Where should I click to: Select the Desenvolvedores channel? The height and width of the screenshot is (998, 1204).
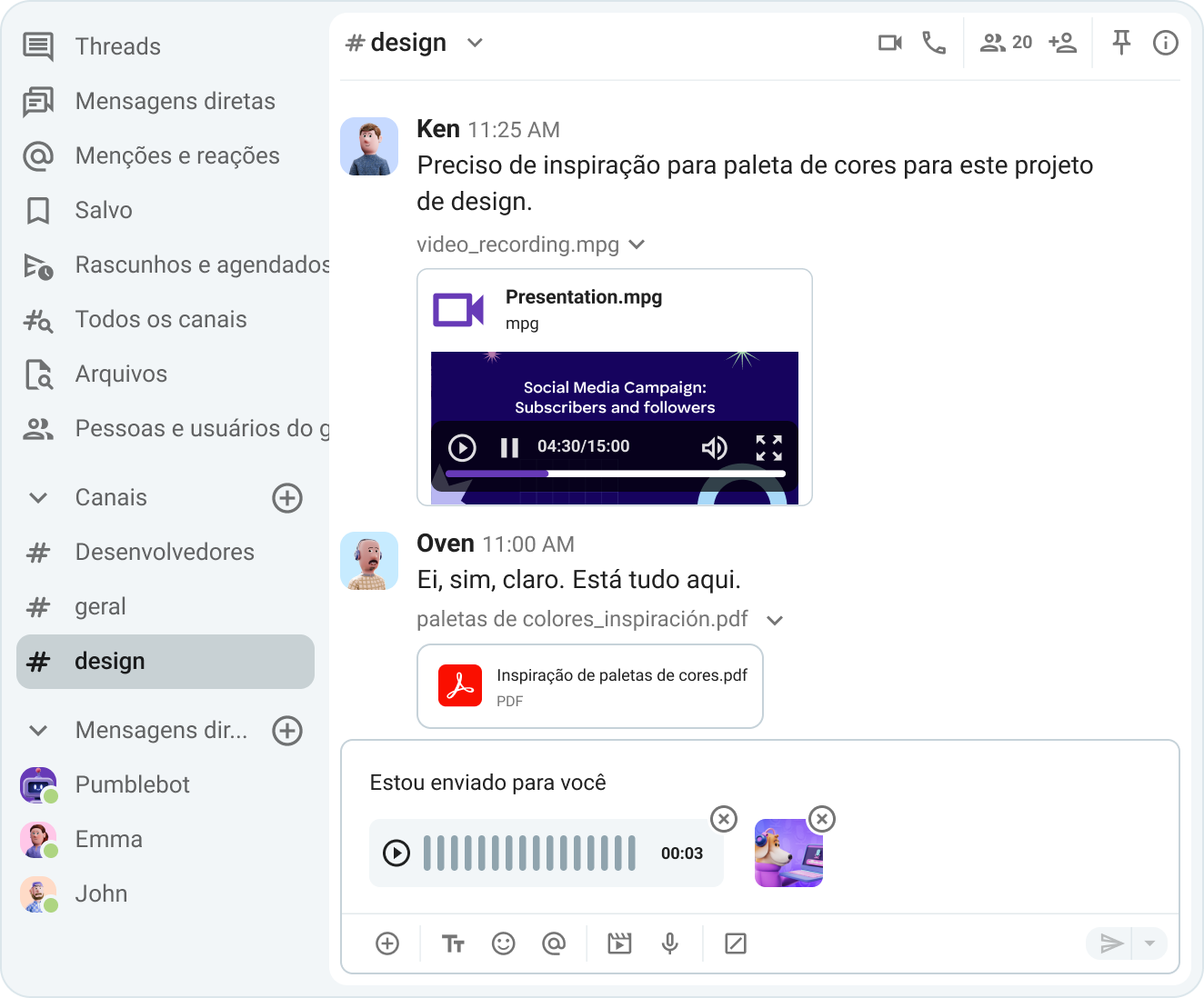(x=165, y=552)
